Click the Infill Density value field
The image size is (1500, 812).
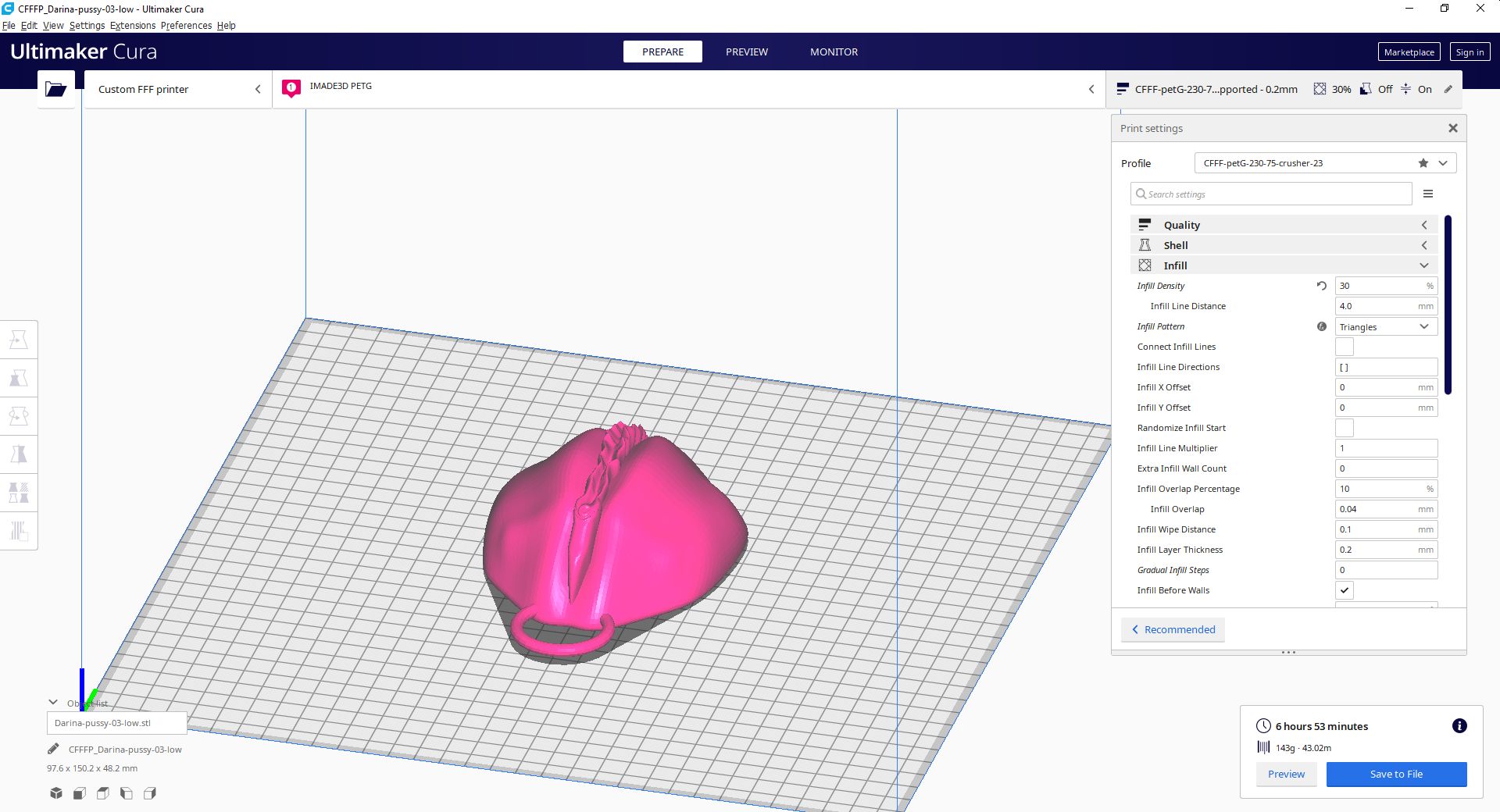click(1386, 286)
